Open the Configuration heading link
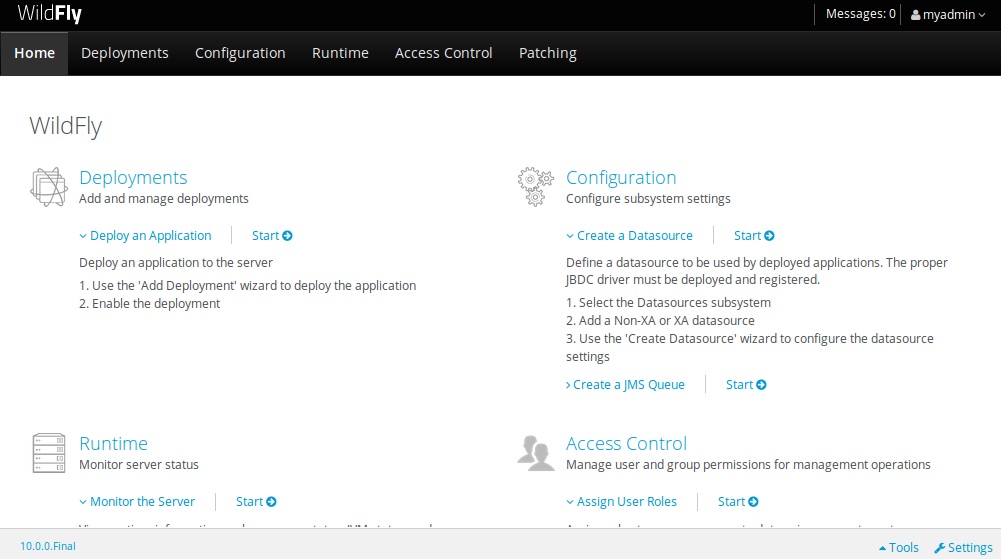This screenshot has width=1001, height=559. [x=621, y=177]
